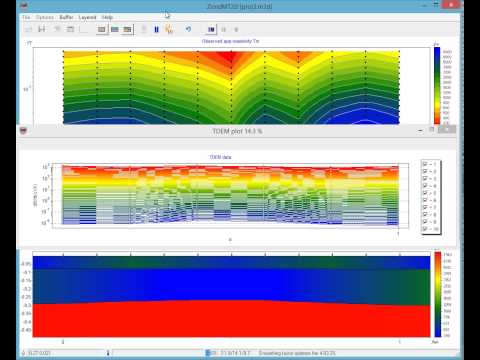Toggle the station 3 checkbox in legend
Image resolution: width=480 pixels, height=360 pixels.
click(x=425, y=178)
